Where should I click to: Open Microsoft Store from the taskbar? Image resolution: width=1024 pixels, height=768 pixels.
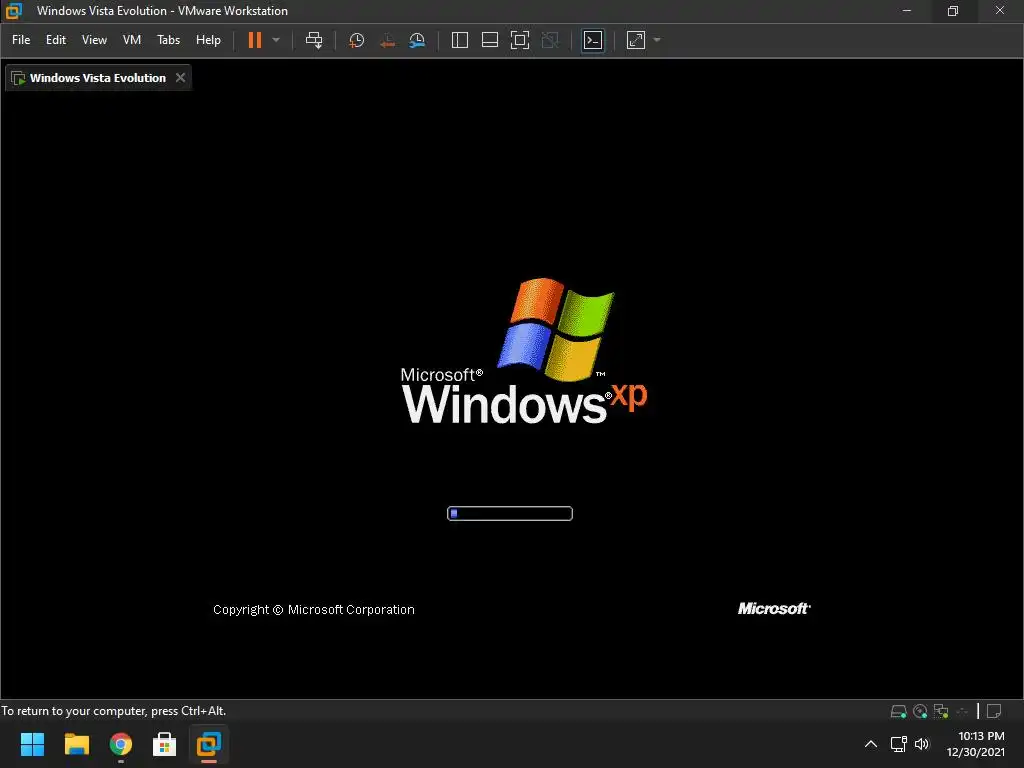[x=165, y=744]
